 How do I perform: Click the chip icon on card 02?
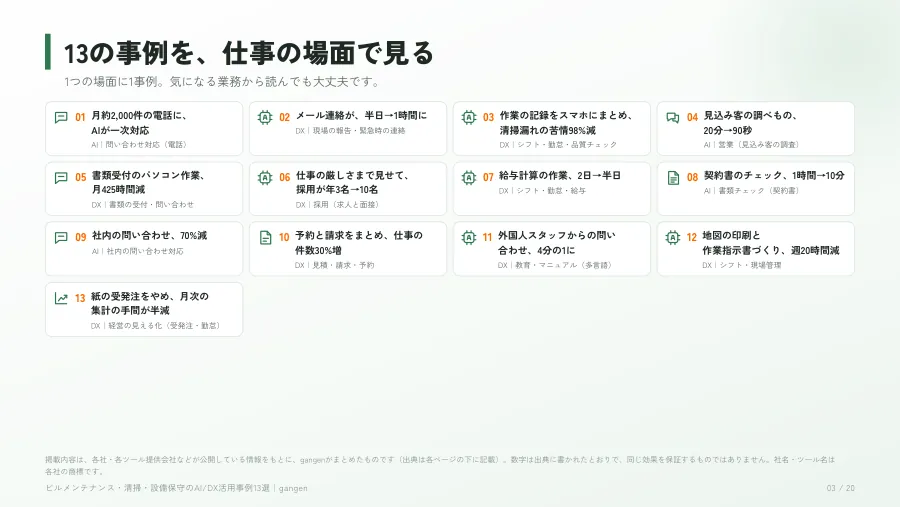pyautogui.click(x=265, y=117)
